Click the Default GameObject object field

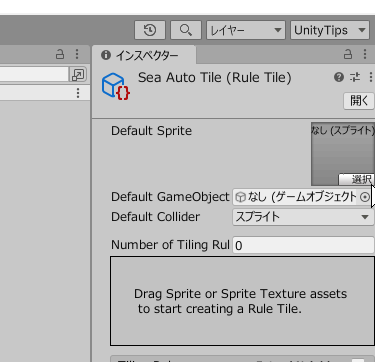[303, 197]
